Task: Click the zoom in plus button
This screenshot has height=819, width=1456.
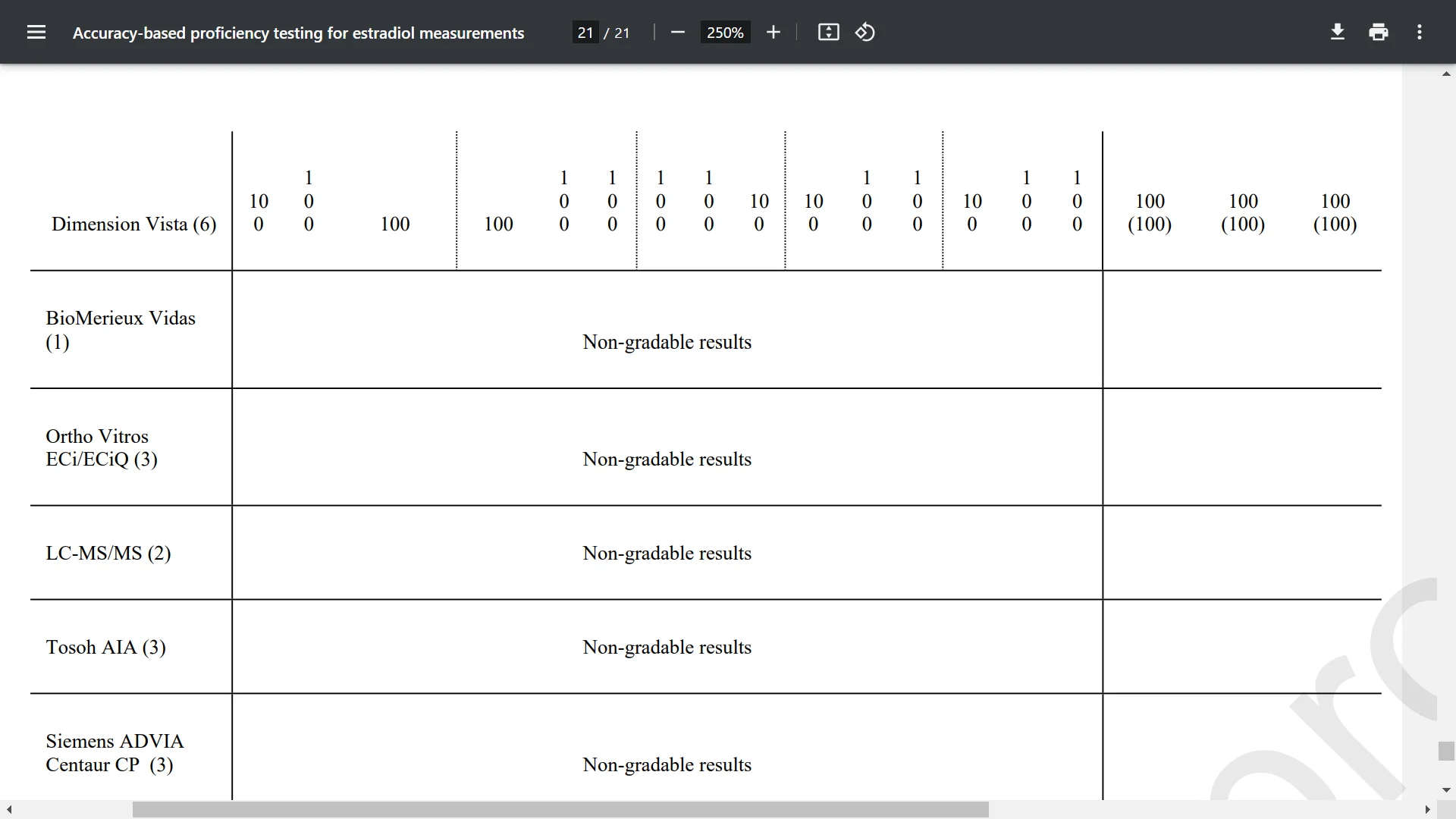Action: (x=773, y=32)
